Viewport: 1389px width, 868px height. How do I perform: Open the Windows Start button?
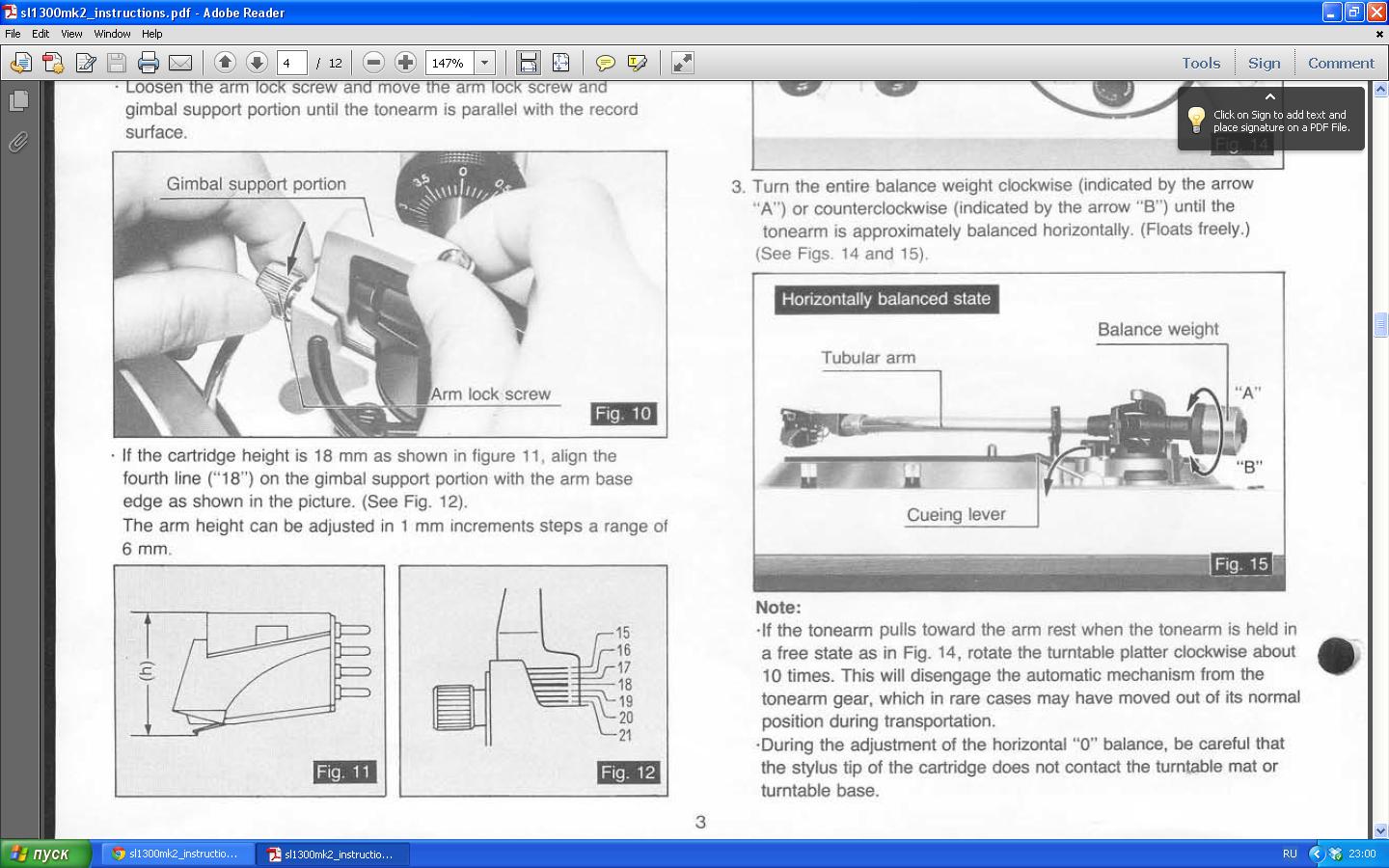click(x=46, y=854)
